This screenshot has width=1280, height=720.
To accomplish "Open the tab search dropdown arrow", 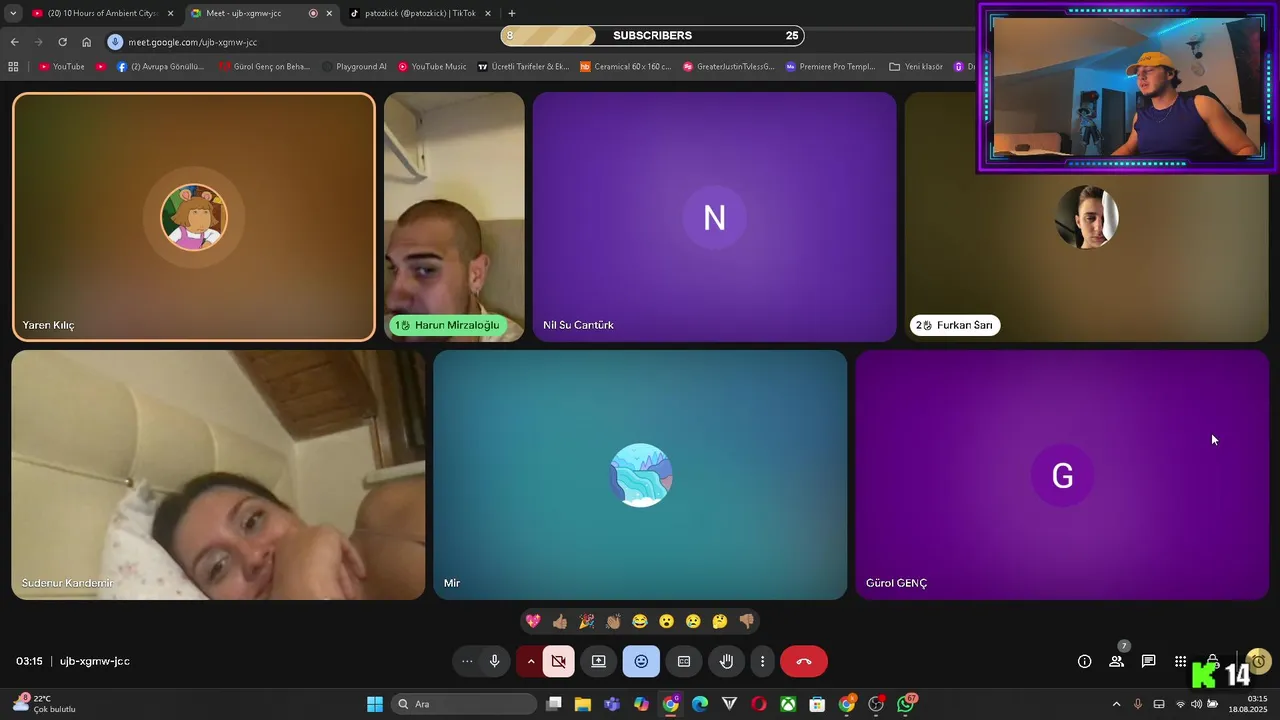I will [x=12, y=13].
